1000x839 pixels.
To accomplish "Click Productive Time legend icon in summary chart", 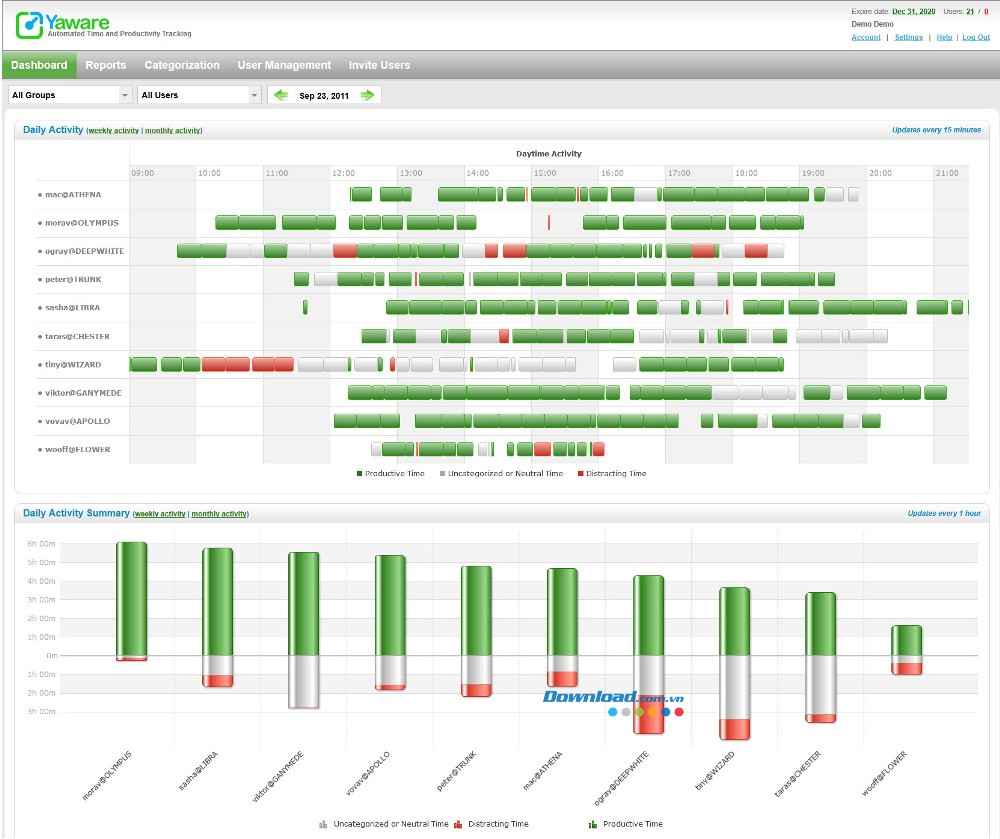I will [594, 824].
